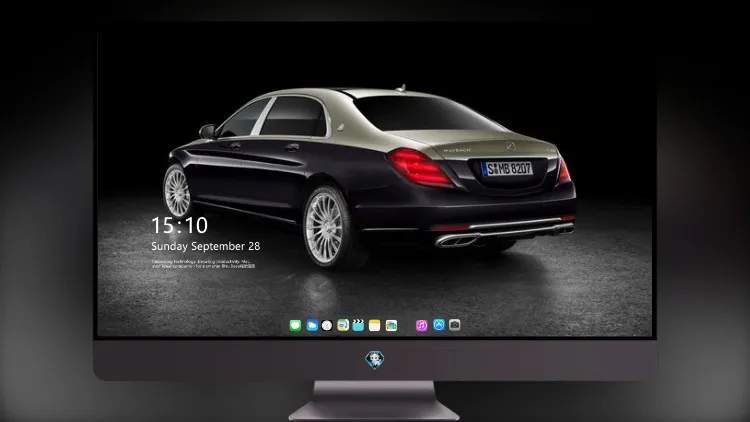This screenshot has height=422, width=750.
Task: Open the Clock app in dock
Action: [x=327, y=325]
